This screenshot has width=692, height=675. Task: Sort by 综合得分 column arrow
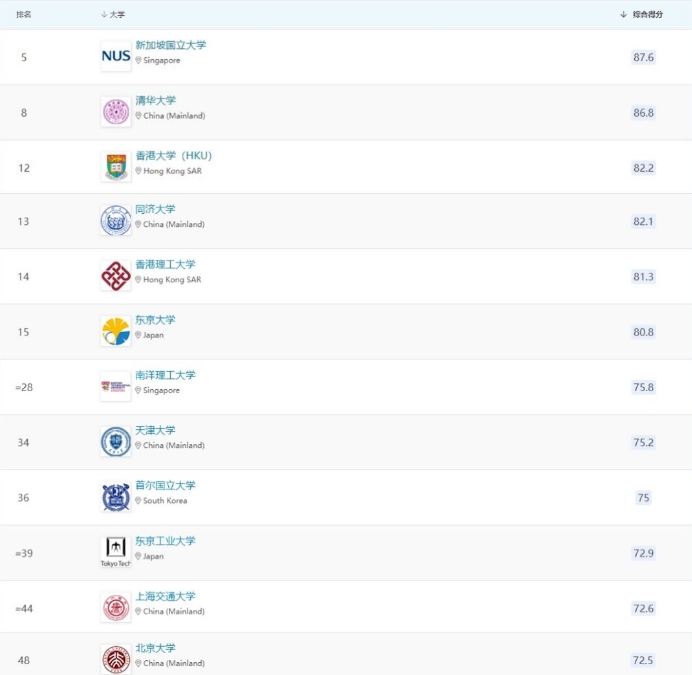tap(624, 15)
